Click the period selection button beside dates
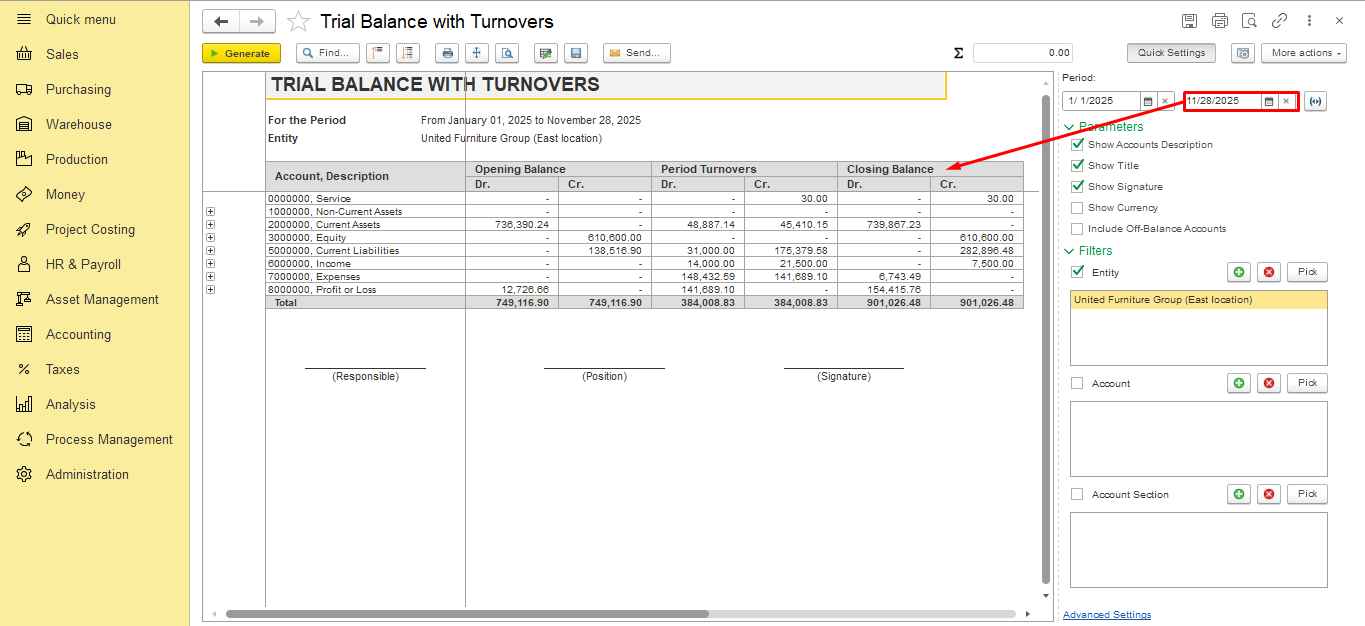Image resolution: width=1365 pixels, height=626 pixels. (x=1315, y=101)
